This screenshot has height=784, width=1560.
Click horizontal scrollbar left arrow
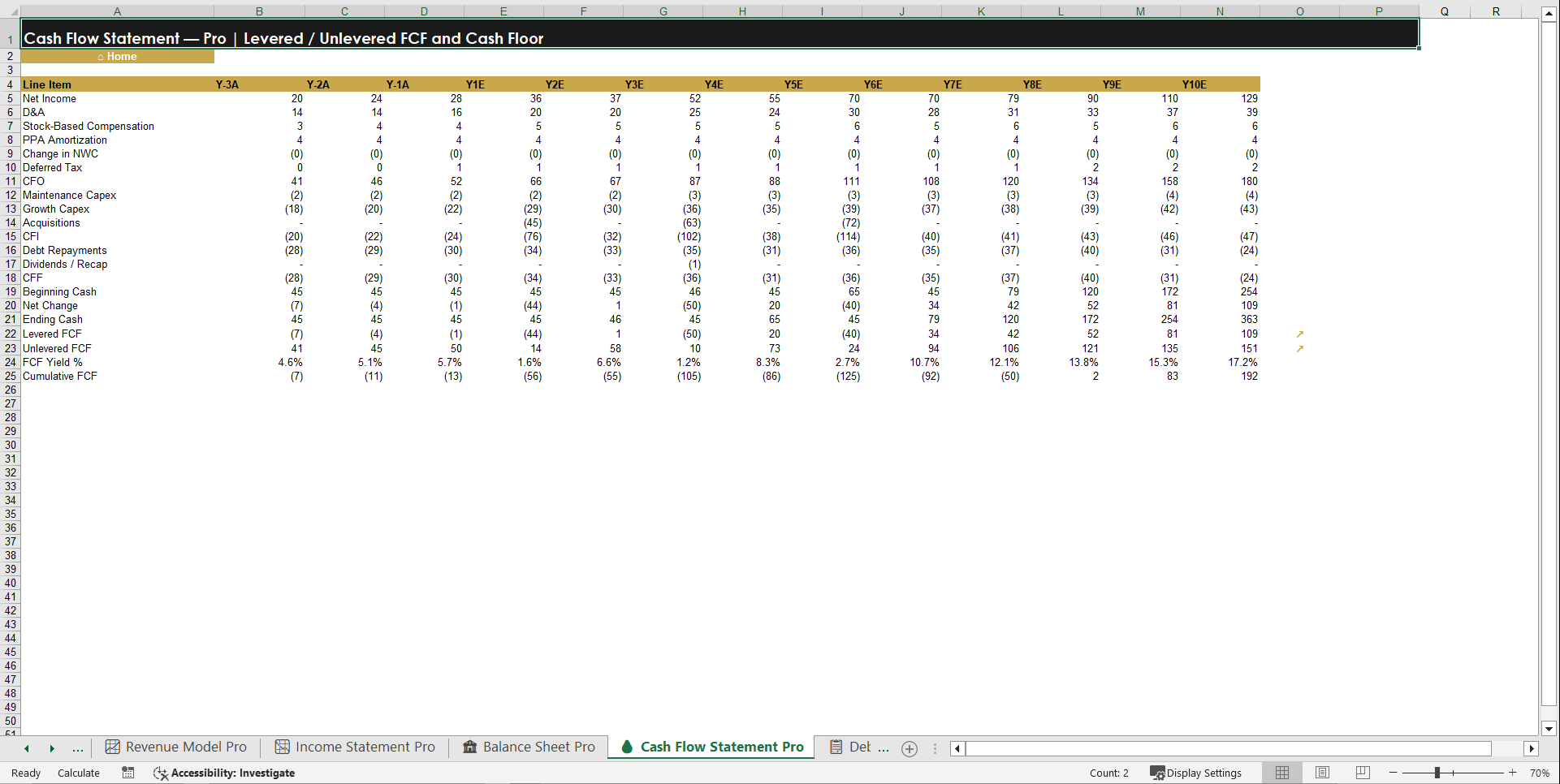point(957,749)
